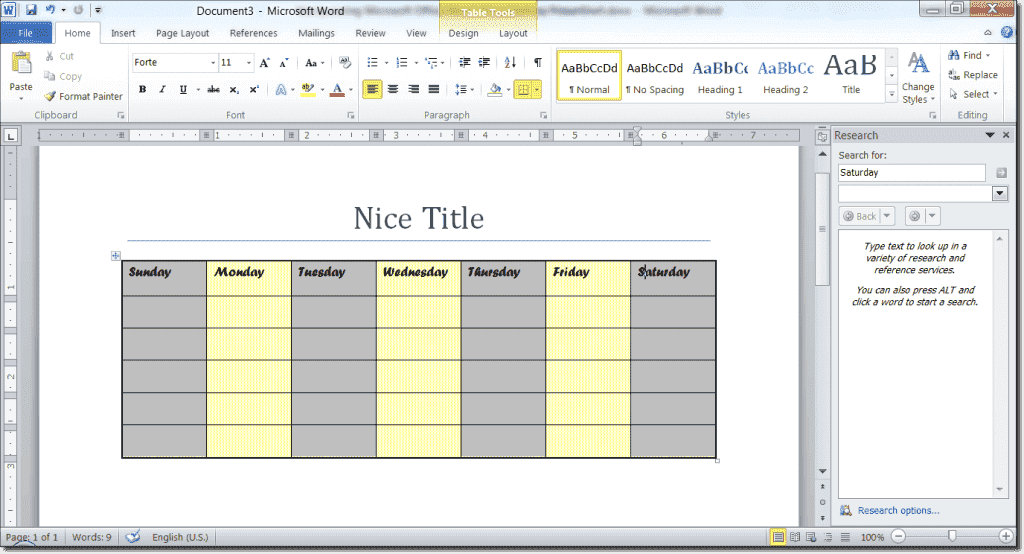Click the Text Highlight Color button
The height and width of the screenshot is (554, 1024).
click(308, 90)
